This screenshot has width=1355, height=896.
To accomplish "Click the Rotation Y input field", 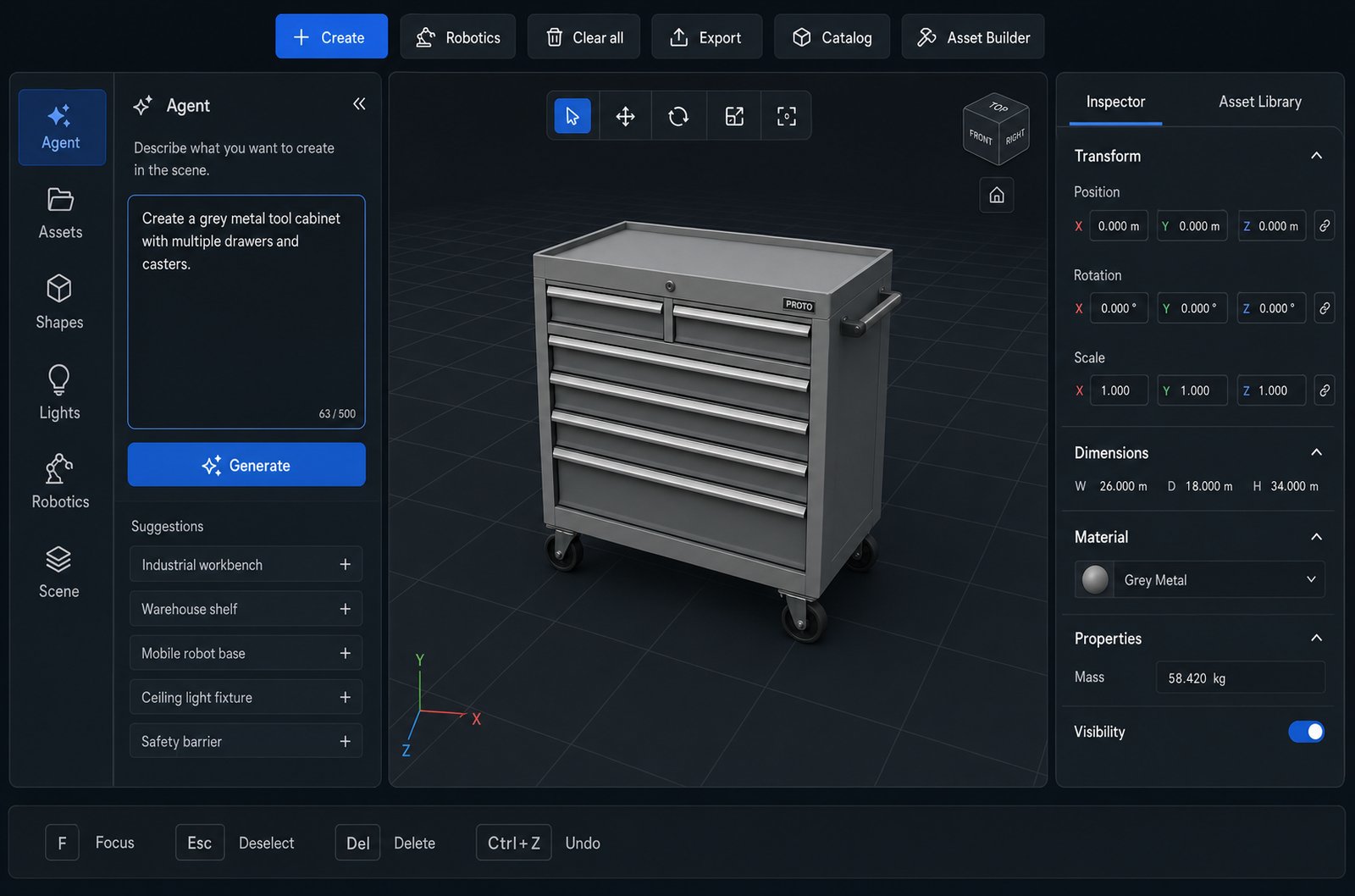I will point(1192,308).
